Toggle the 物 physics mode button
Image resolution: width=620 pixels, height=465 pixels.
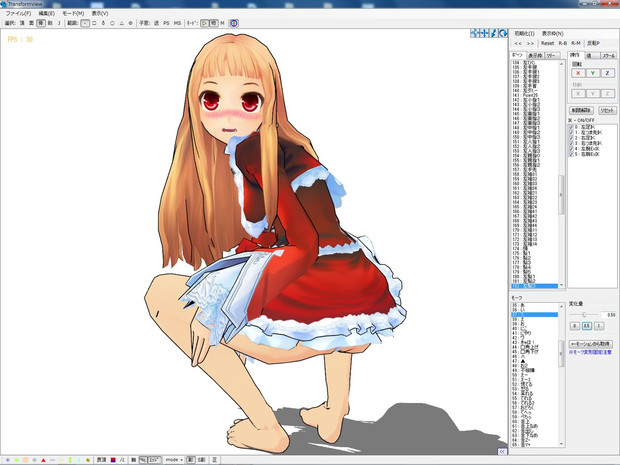point(214,23)
